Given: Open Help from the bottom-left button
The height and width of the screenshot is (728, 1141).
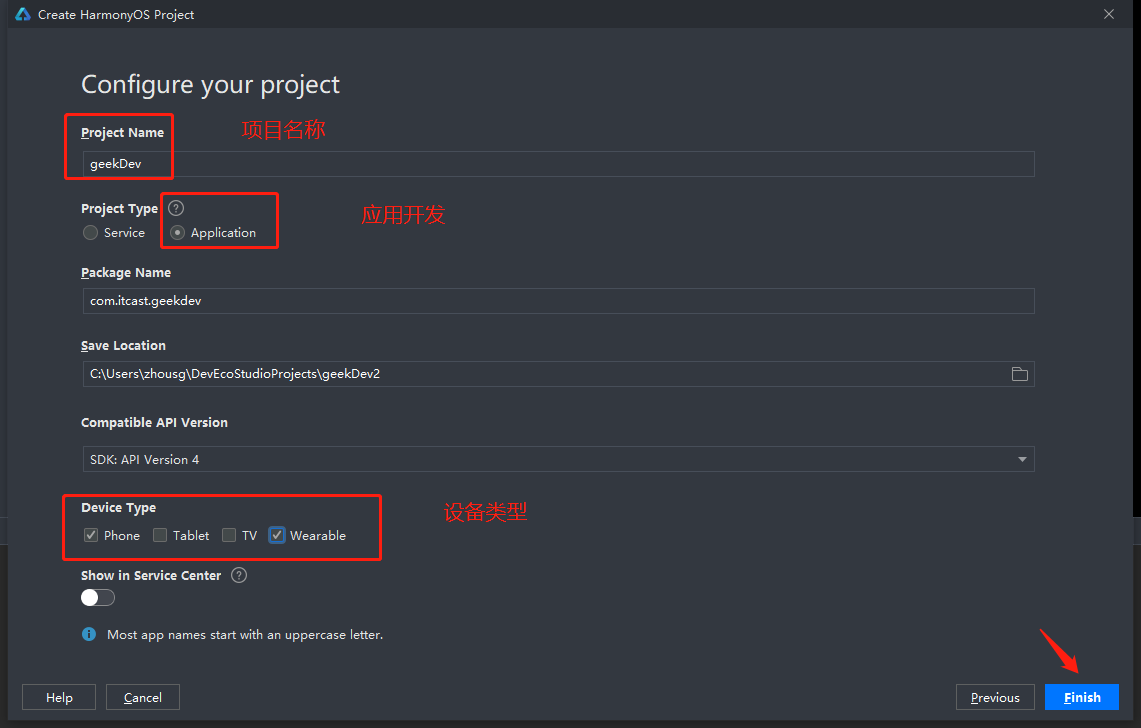Looking at the screenshot, I should pos(59,697).
